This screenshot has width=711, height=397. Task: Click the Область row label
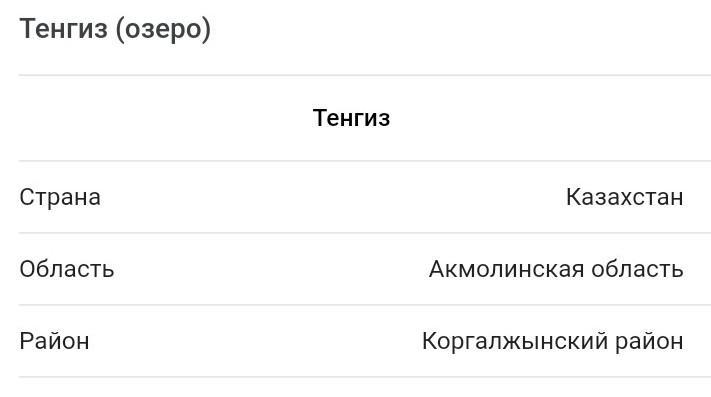click(67, 269)
